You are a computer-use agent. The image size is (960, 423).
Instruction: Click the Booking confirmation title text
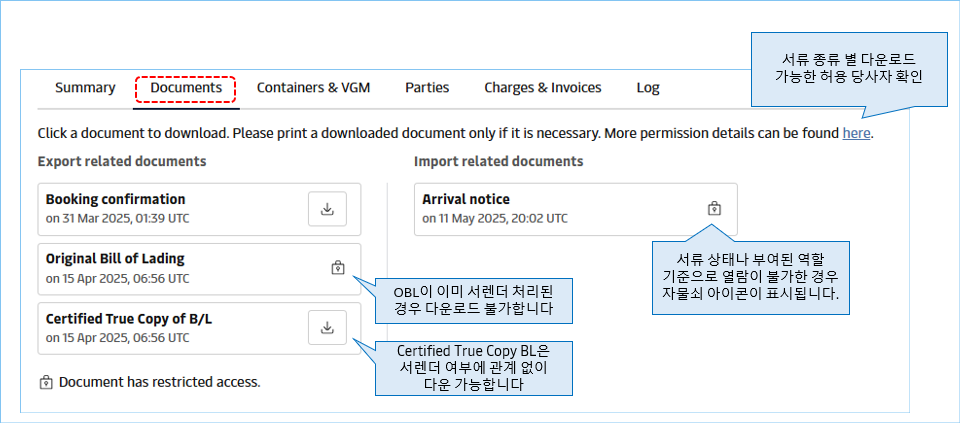(115, 199)
